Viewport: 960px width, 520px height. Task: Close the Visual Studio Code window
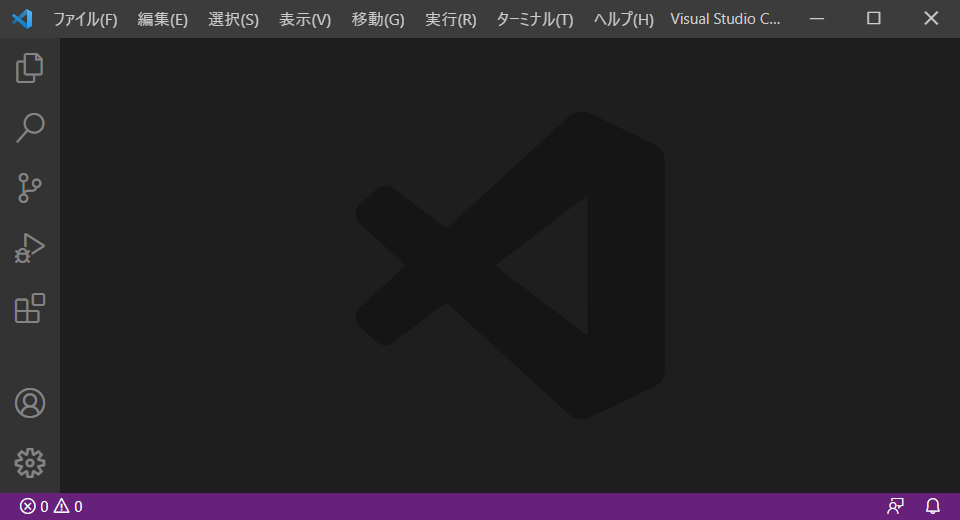tap(931, 19)
